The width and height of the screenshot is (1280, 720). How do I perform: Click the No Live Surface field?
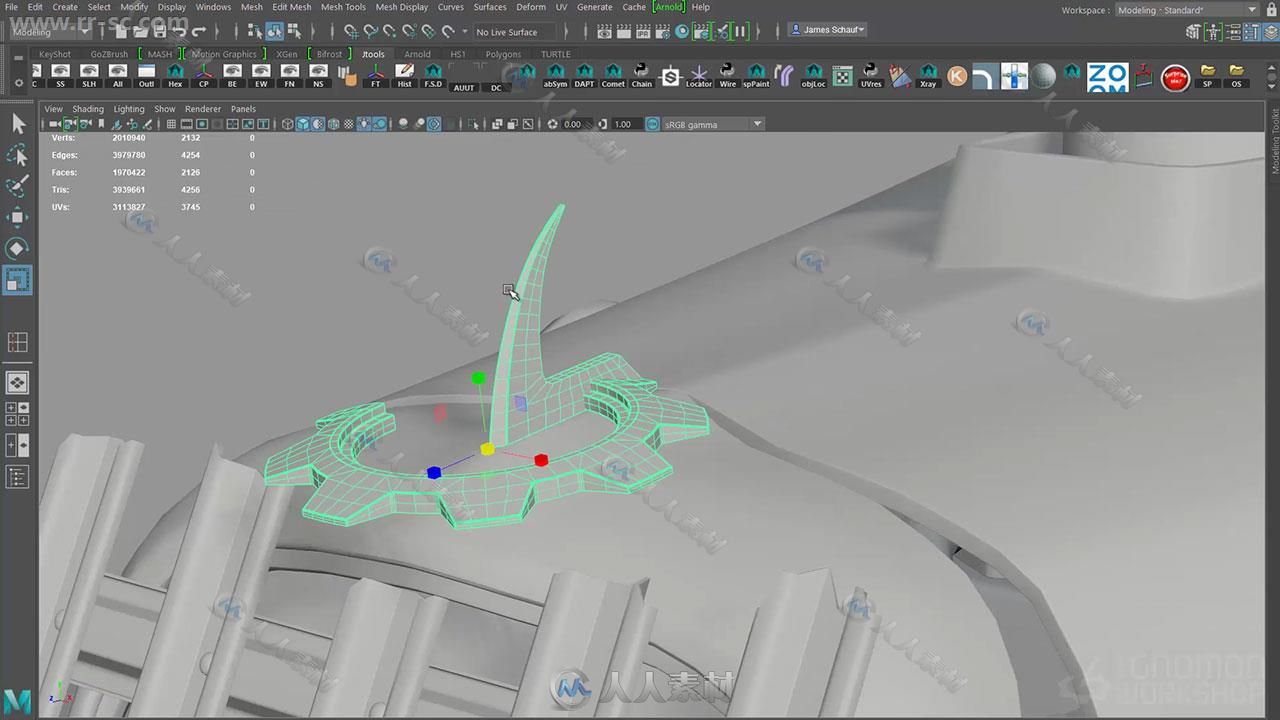pyautogui.click(x=517, y=32)
